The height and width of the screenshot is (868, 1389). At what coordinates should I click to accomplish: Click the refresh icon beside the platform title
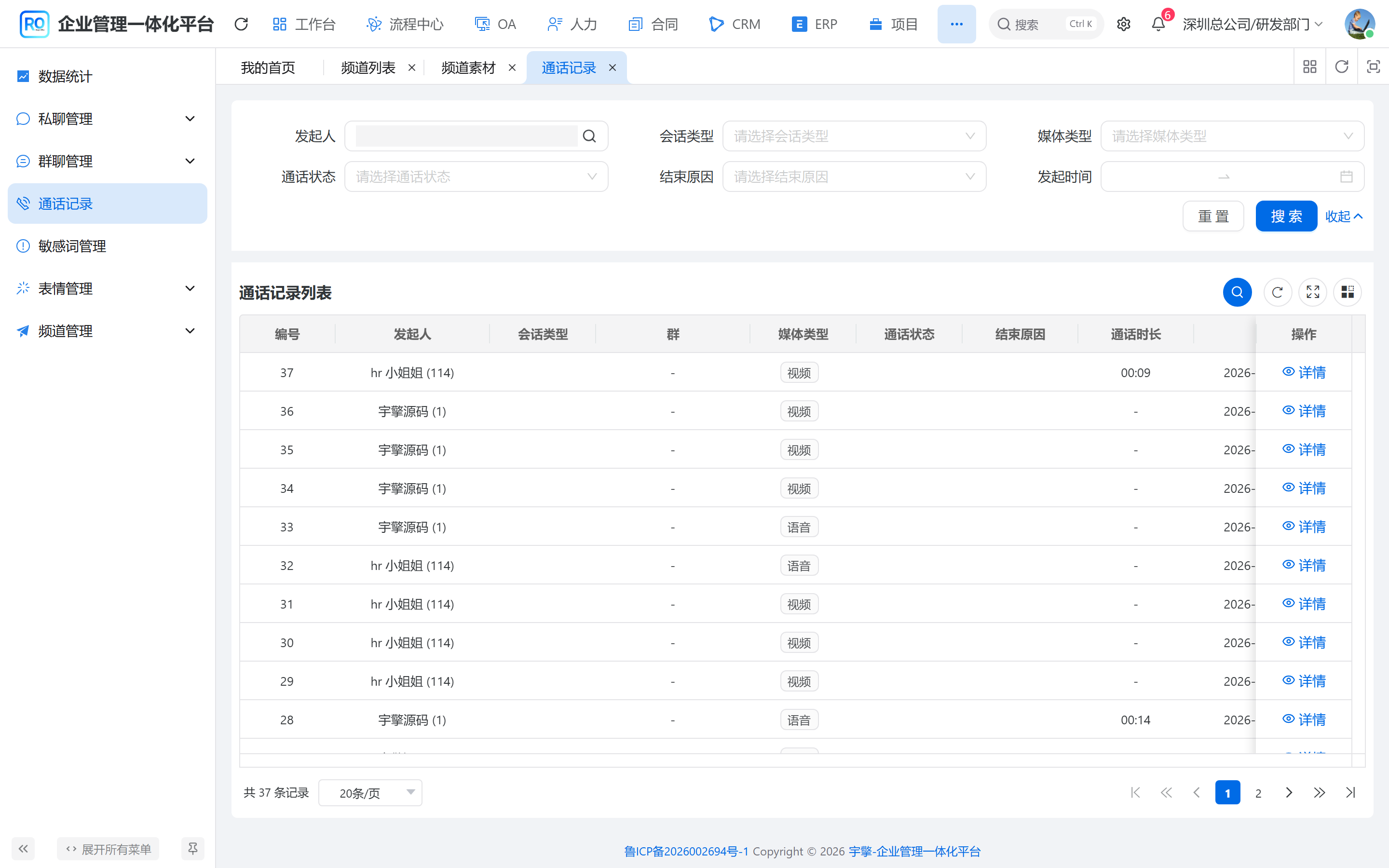point(241,24)
